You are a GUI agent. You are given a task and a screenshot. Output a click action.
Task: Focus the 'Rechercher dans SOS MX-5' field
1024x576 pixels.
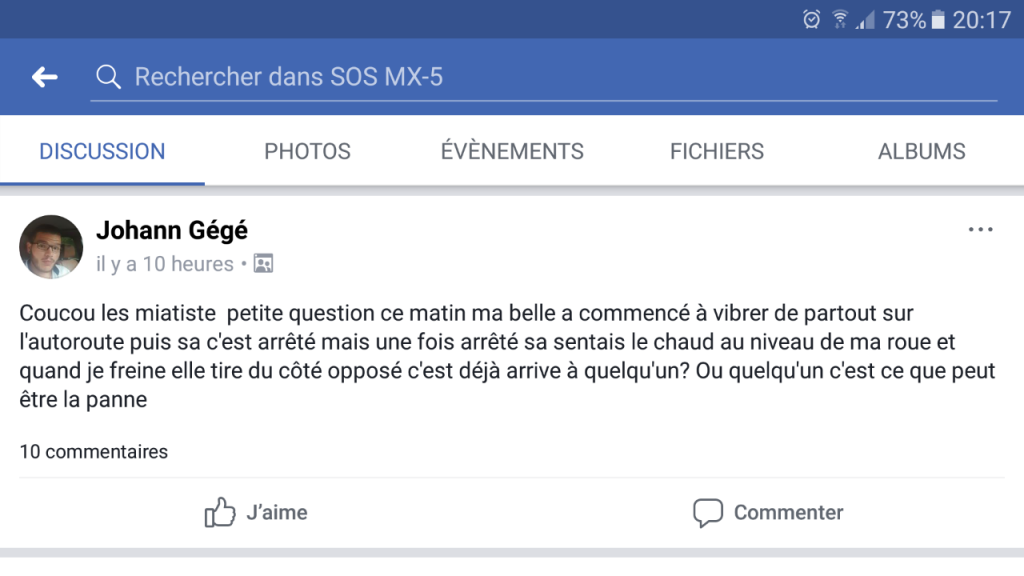(x=543, y=77)
